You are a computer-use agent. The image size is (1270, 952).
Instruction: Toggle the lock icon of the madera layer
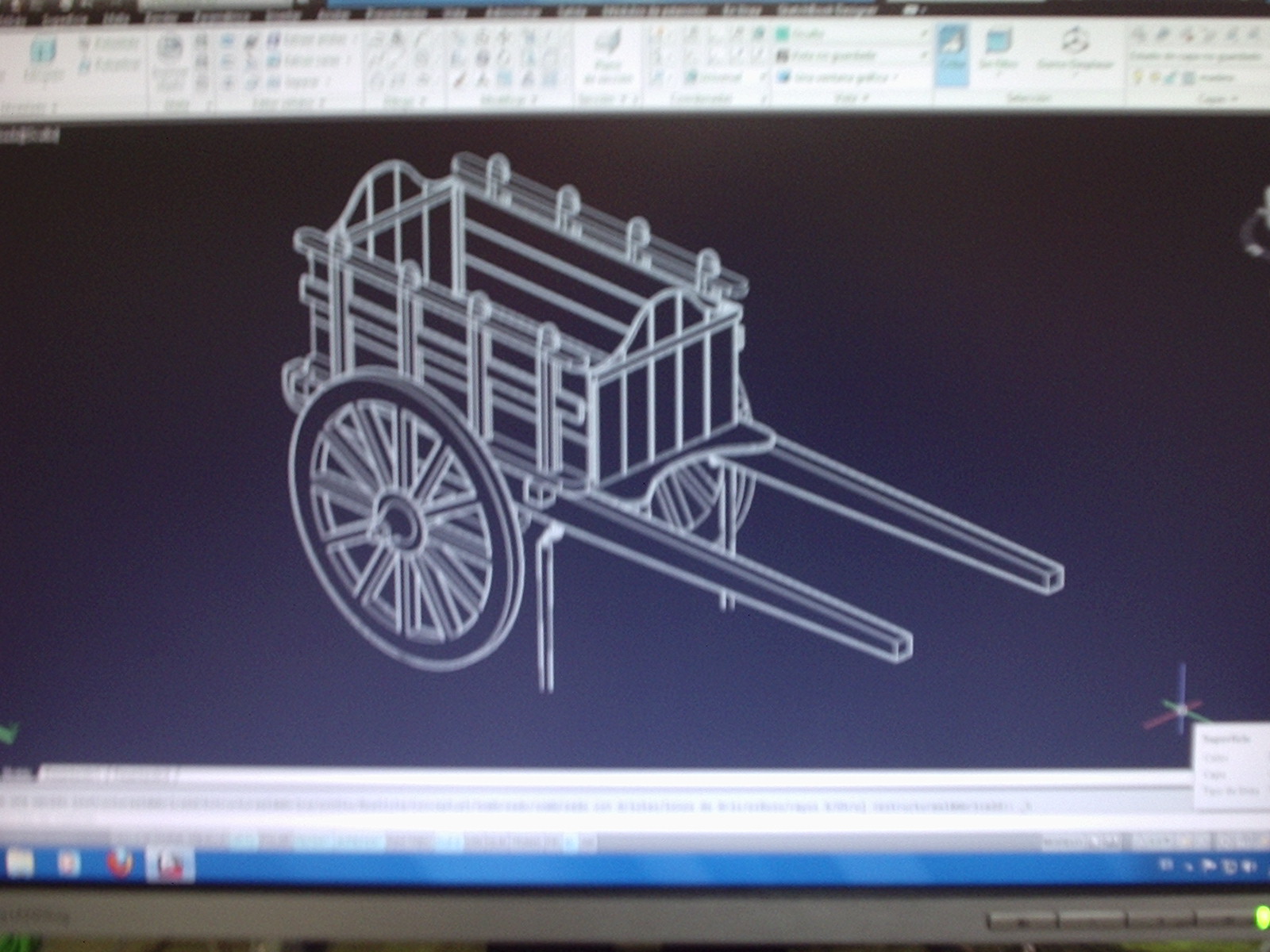pyautogui.click(x=1170, y=78)
